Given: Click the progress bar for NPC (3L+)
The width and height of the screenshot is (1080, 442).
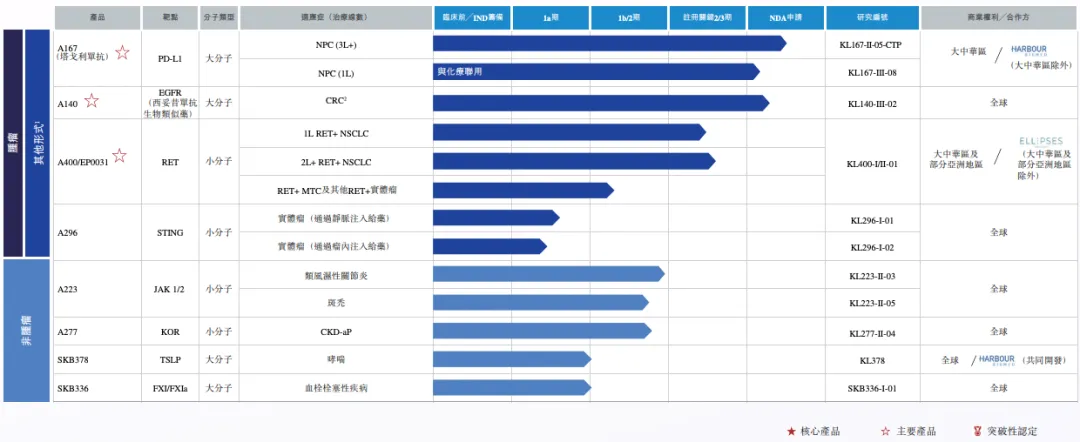Looking at the screenshot, I should point(608,44).
